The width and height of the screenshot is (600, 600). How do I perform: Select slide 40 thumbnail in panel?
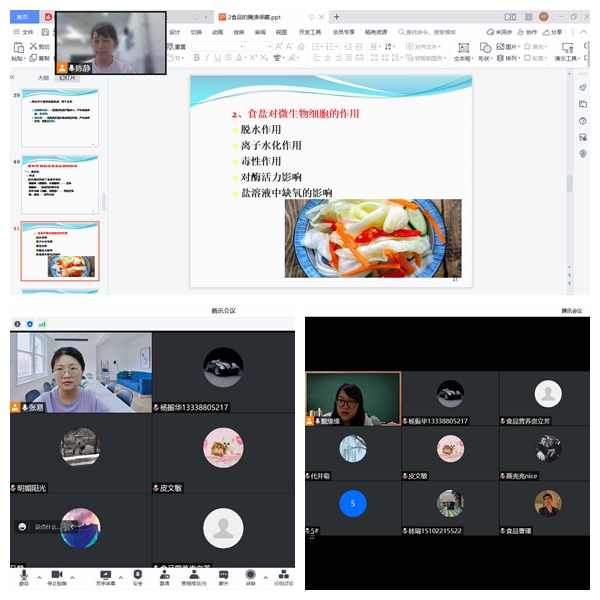(60, 182)
